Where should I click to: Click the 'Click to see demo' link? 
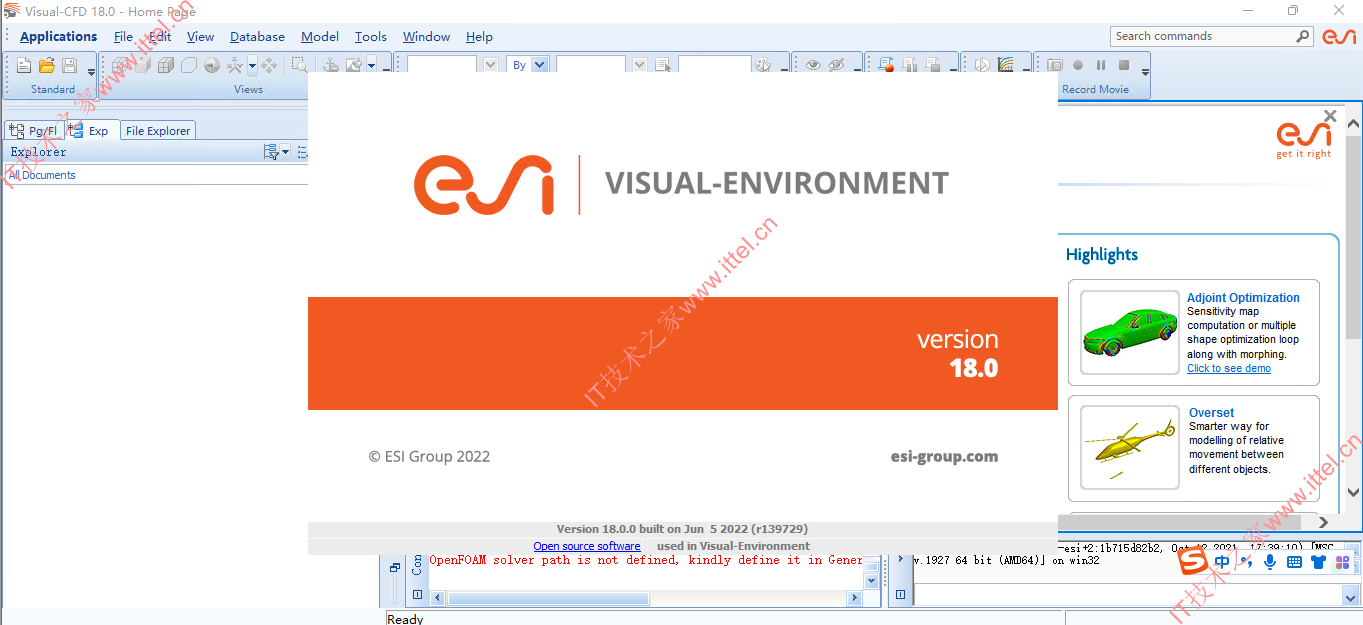pyautogui.click(x=1229, y=368)
